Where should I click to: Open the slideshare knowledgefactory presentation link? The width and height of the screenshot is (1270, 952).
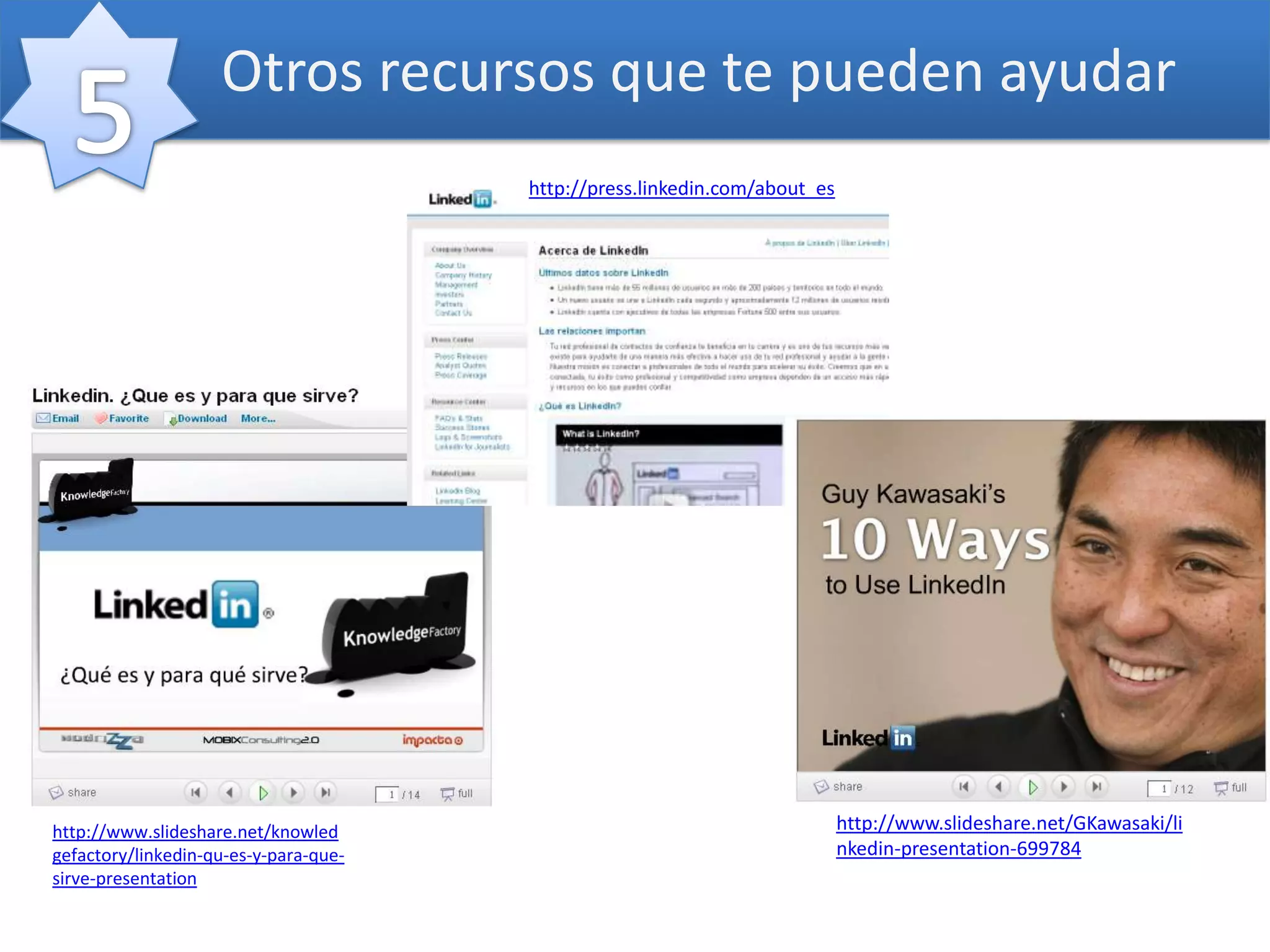pyautogui.click(x=198, y=855)
